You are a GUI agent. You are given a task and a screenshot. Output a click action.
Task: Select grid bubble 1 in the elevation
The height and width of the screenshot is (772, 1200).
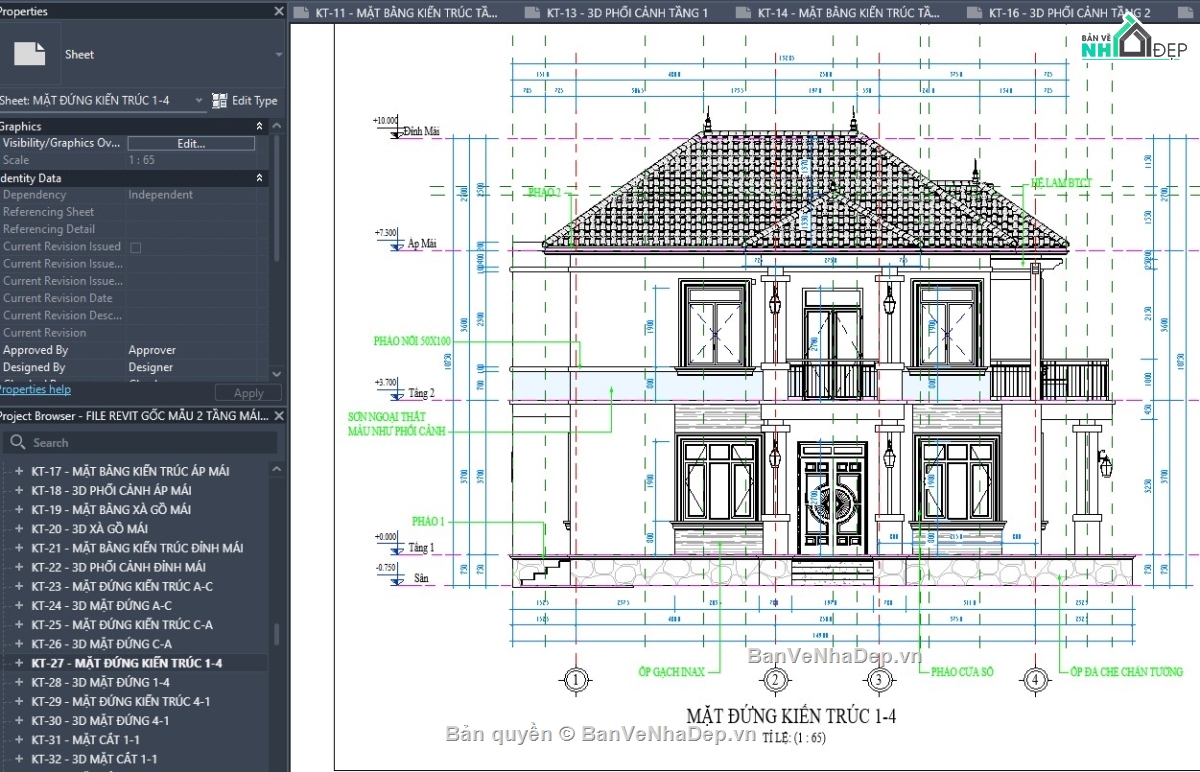pos(575,680)
